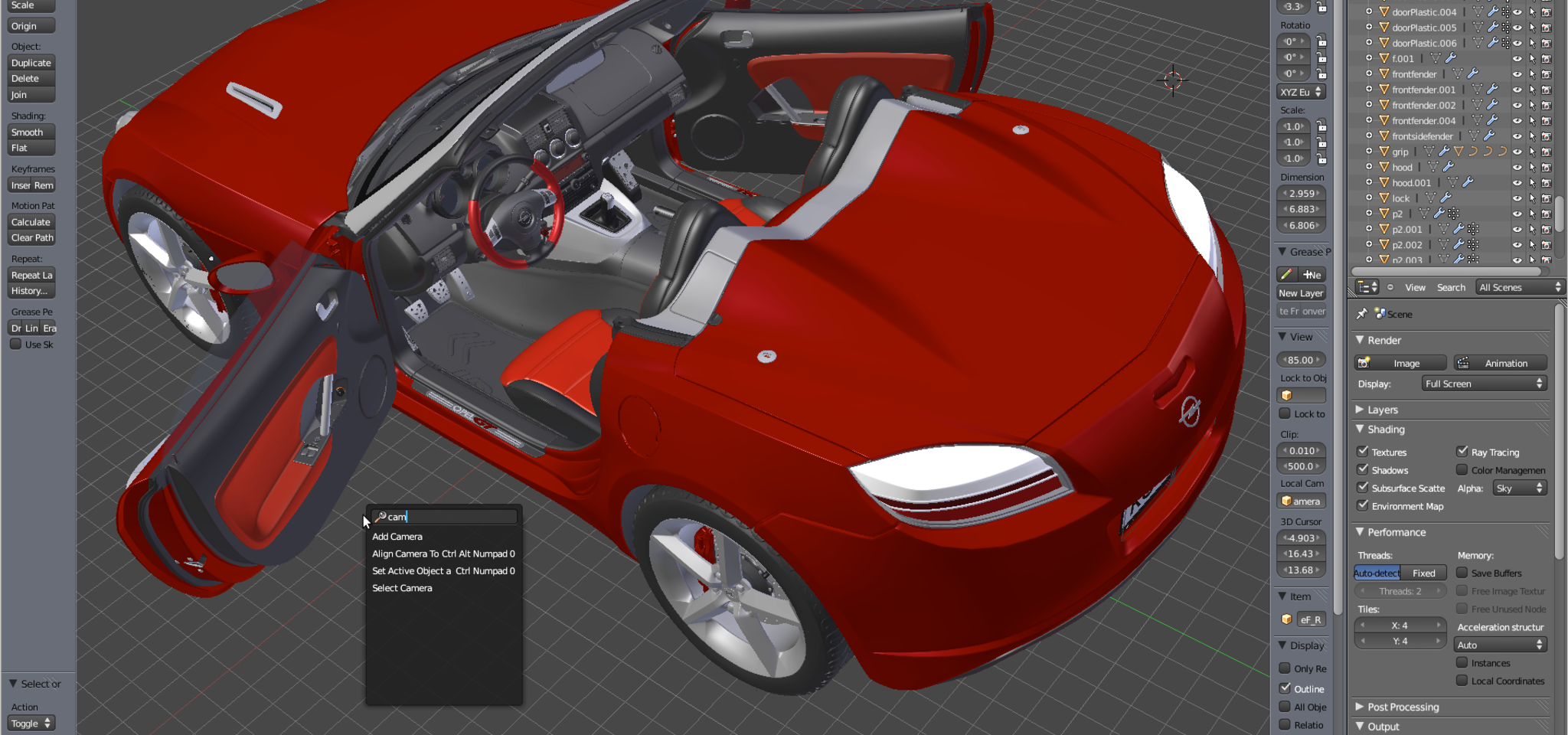Click the Duplicate button
The height and width of the screenshot is (735, 1568).
31,63
